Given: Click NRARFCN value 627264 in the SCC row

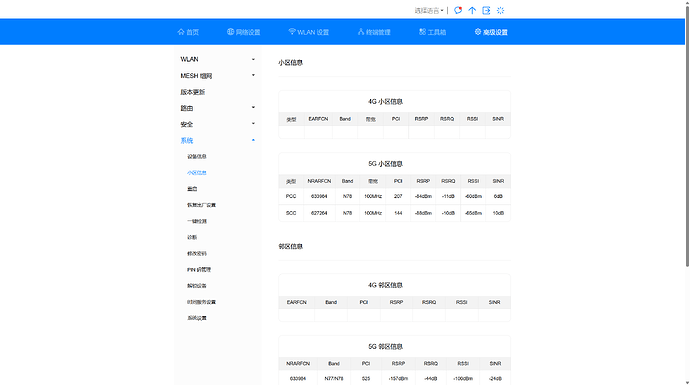Looking at the screenshot, I should pyautogui.click(x=319, y=213).
